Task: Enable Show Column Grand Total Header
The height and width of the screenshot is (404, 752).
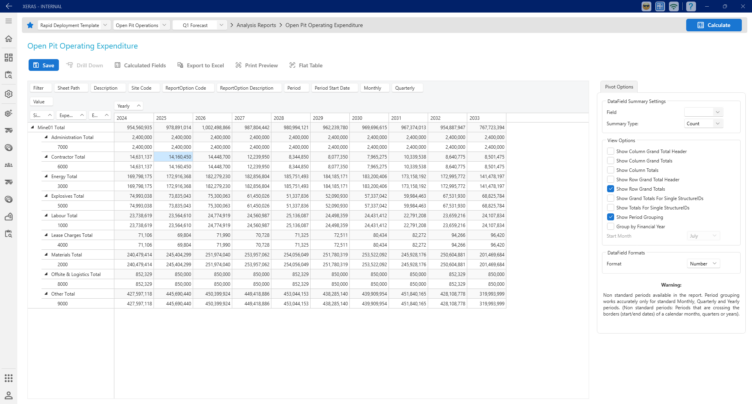Action: click(611, 151)
